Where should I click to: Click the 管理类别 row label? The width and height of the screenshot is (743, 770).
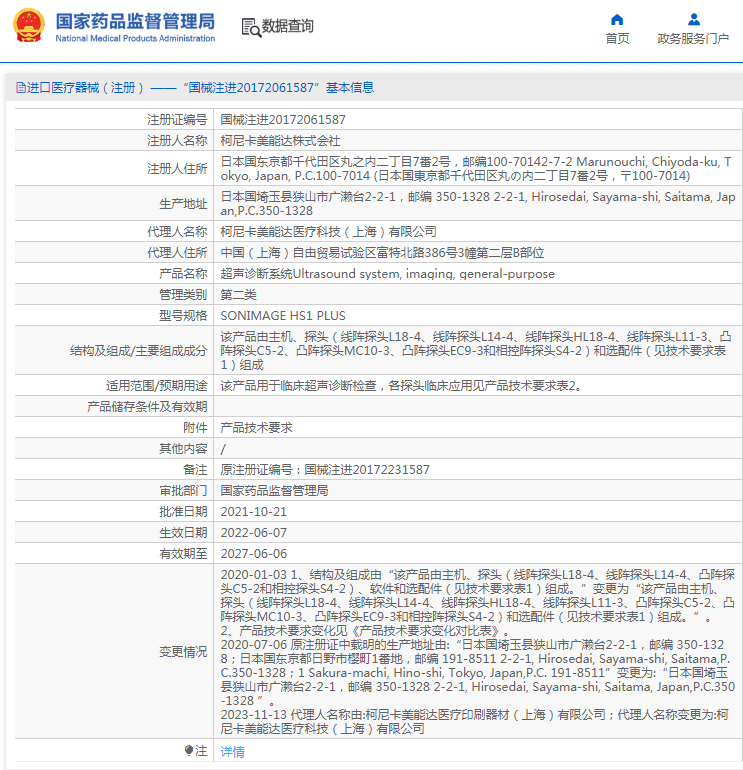pyautogui.click(x=183, y=295)
